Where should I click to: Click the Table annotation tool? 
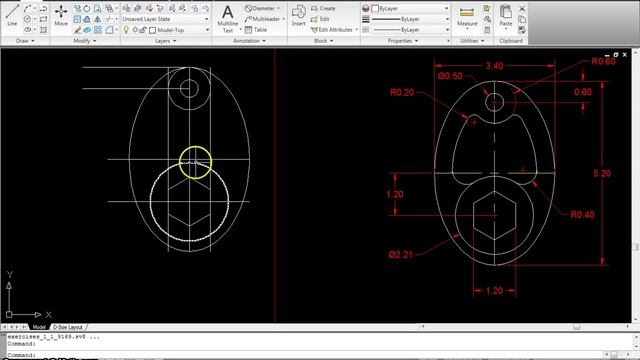tap(256, 30)
